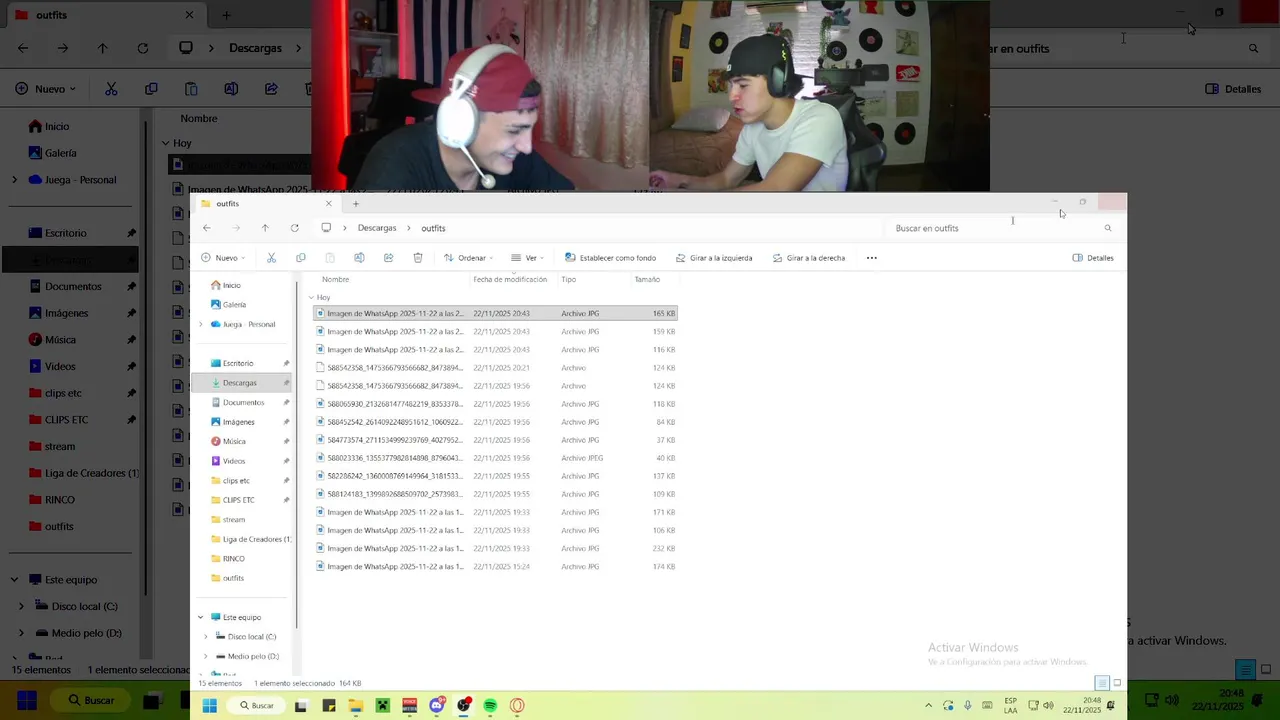1280x720 pixels.
Task: Open Nuevo dropdown in front window
Action: point(223,258)
